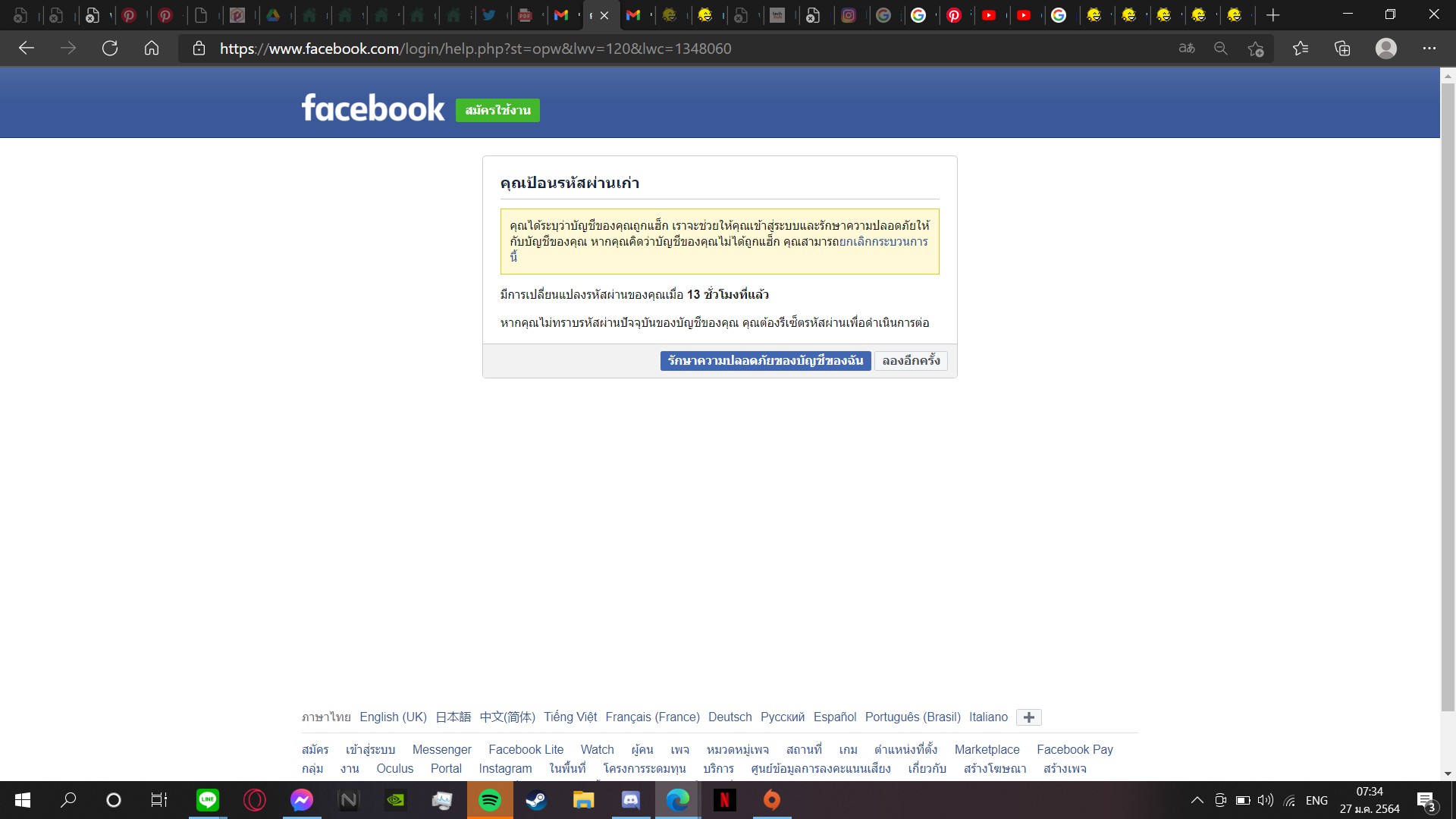
Task: Open the Portal footer link
Action: 446,768
